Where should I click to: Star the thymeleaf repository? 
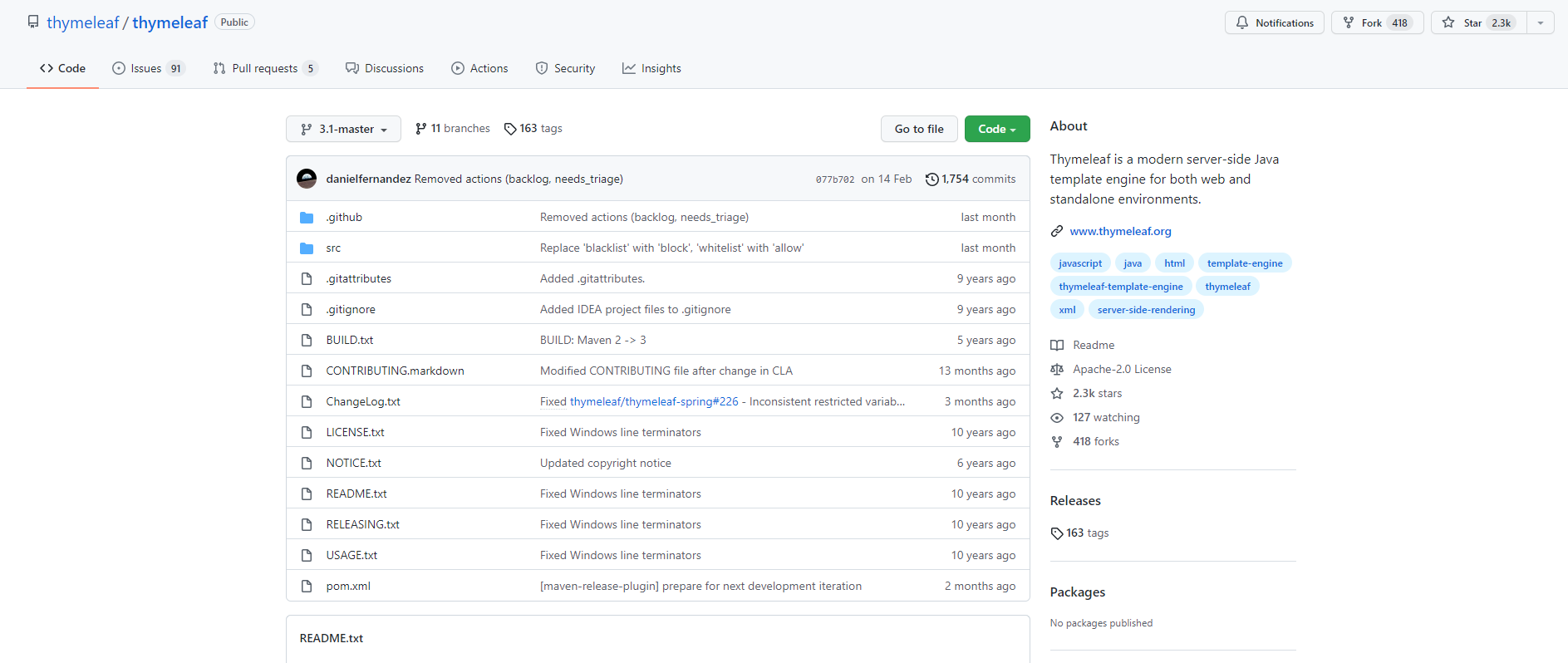coord(1479,22)
